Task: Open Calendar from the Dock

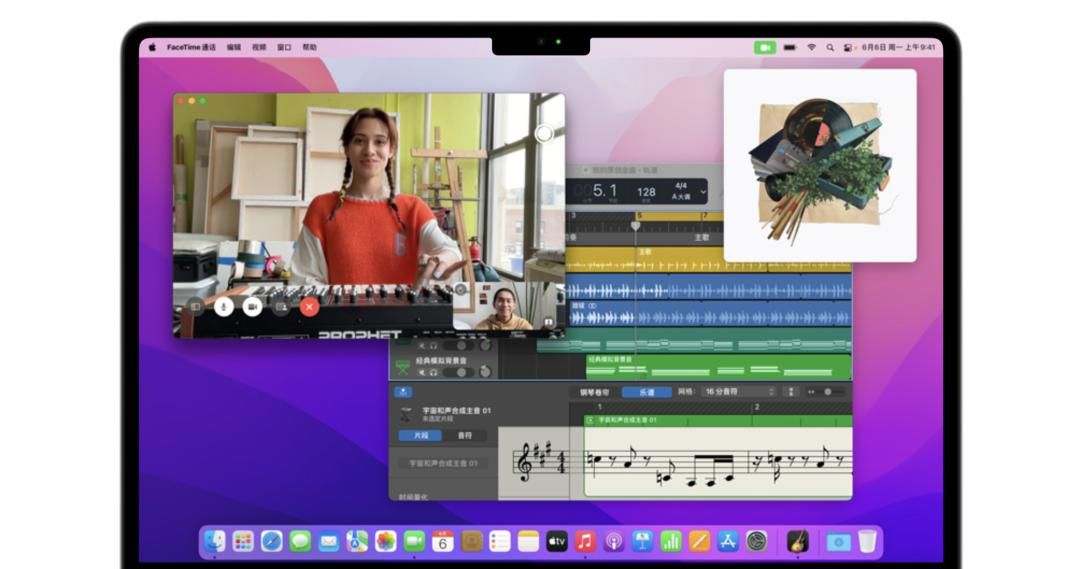Action: tap(443, 541)
